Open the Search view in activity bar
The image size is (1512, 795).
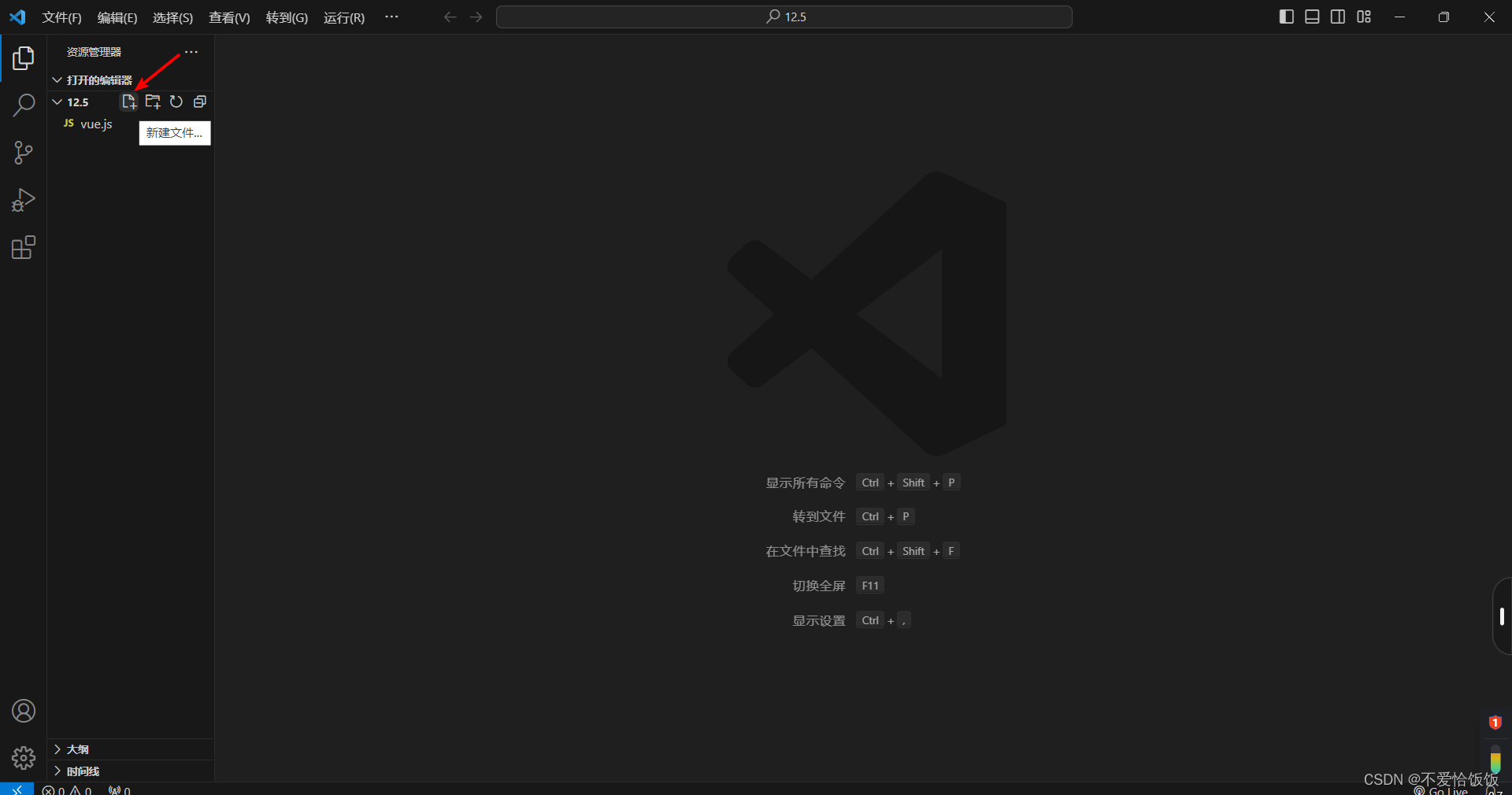point(24,105)
